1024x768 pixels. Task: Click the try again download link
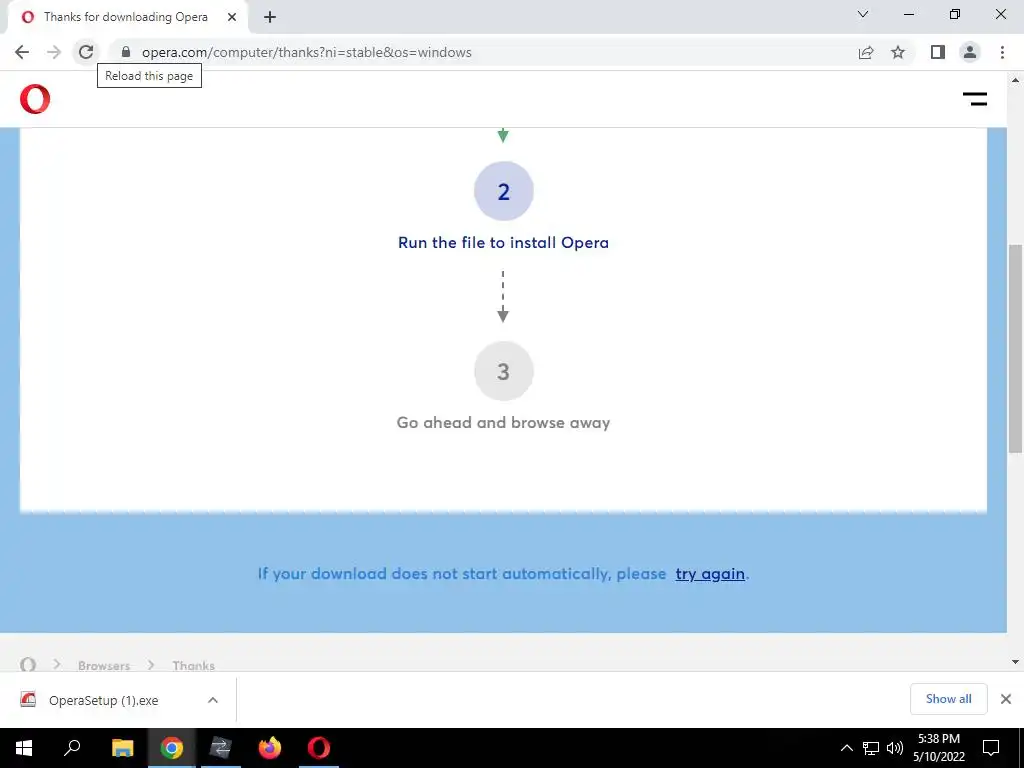pyautogui.click(x=710, y=574)
